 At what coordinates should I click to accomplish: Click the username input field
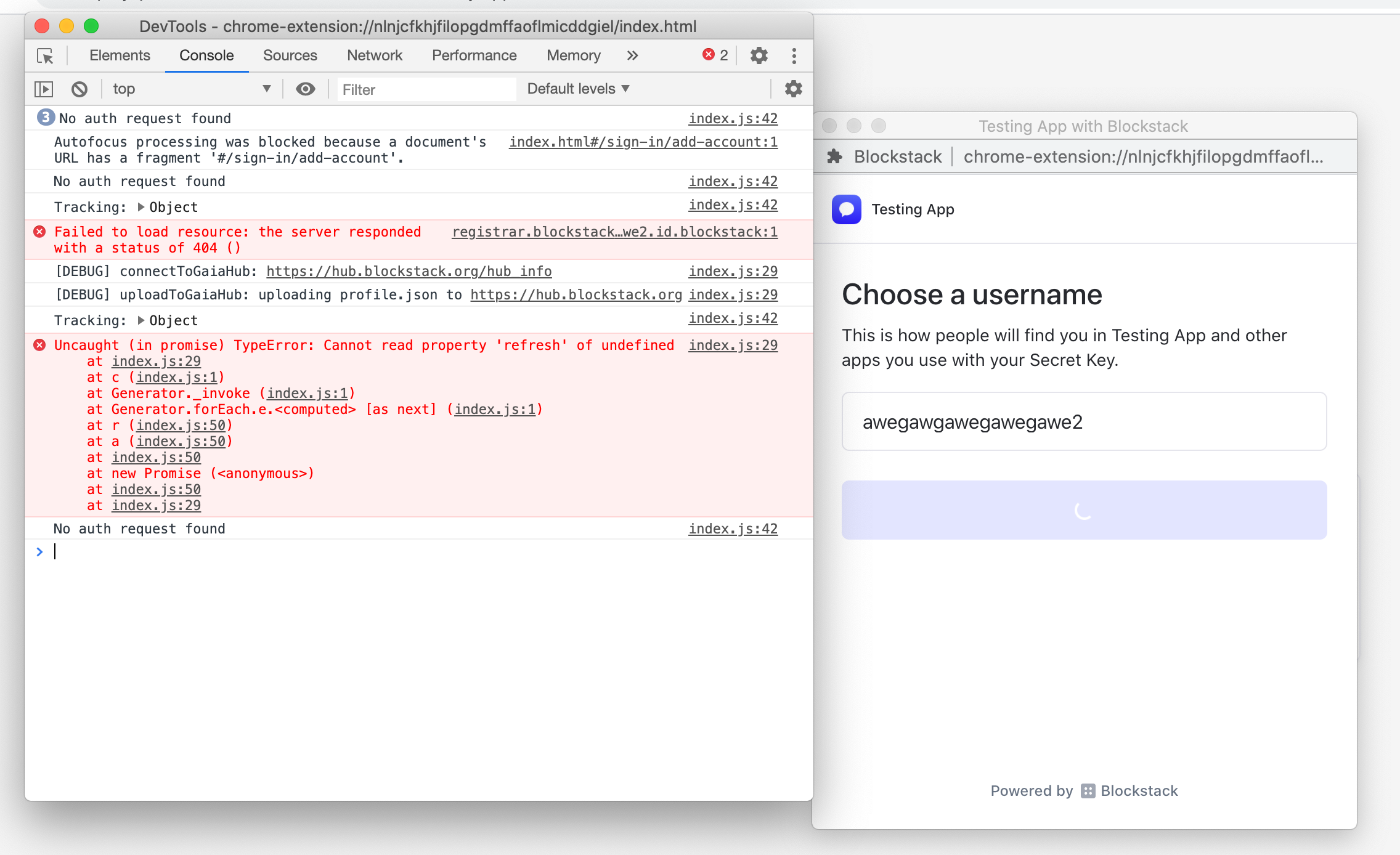(x=1084, y=422)
